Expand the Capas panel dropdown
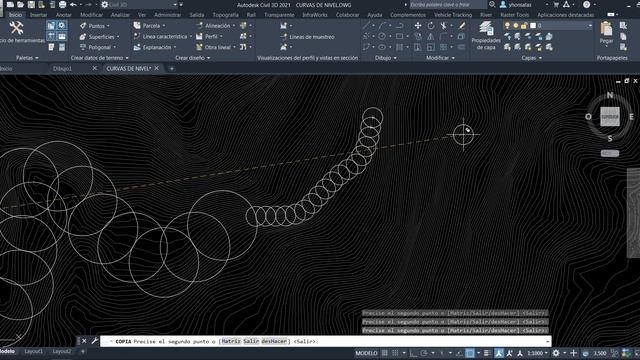This screenshot has width=640, height=360. (x=531, y=58)
